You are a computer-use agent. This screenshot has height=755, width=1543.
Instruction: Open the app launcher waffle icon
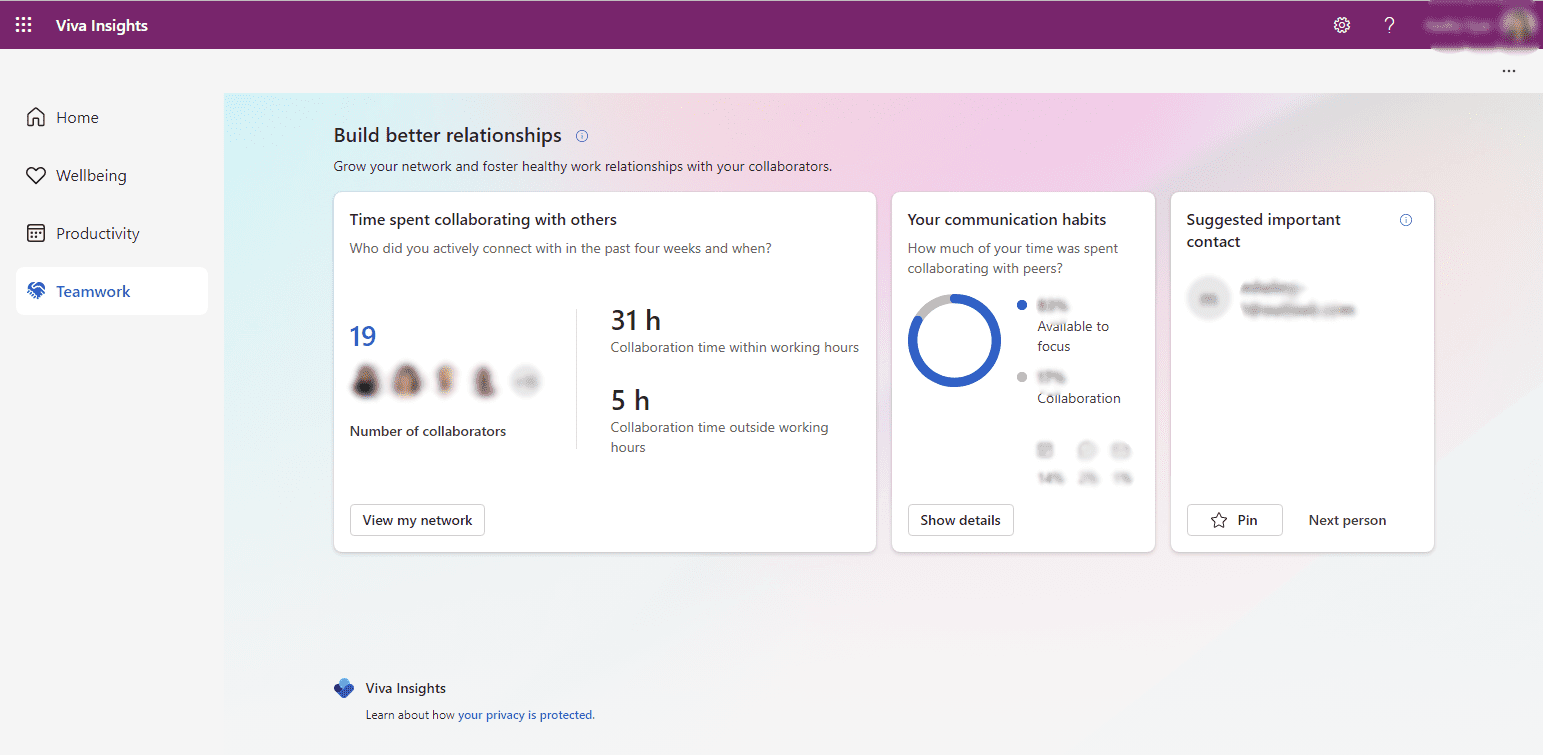[24, 25]
